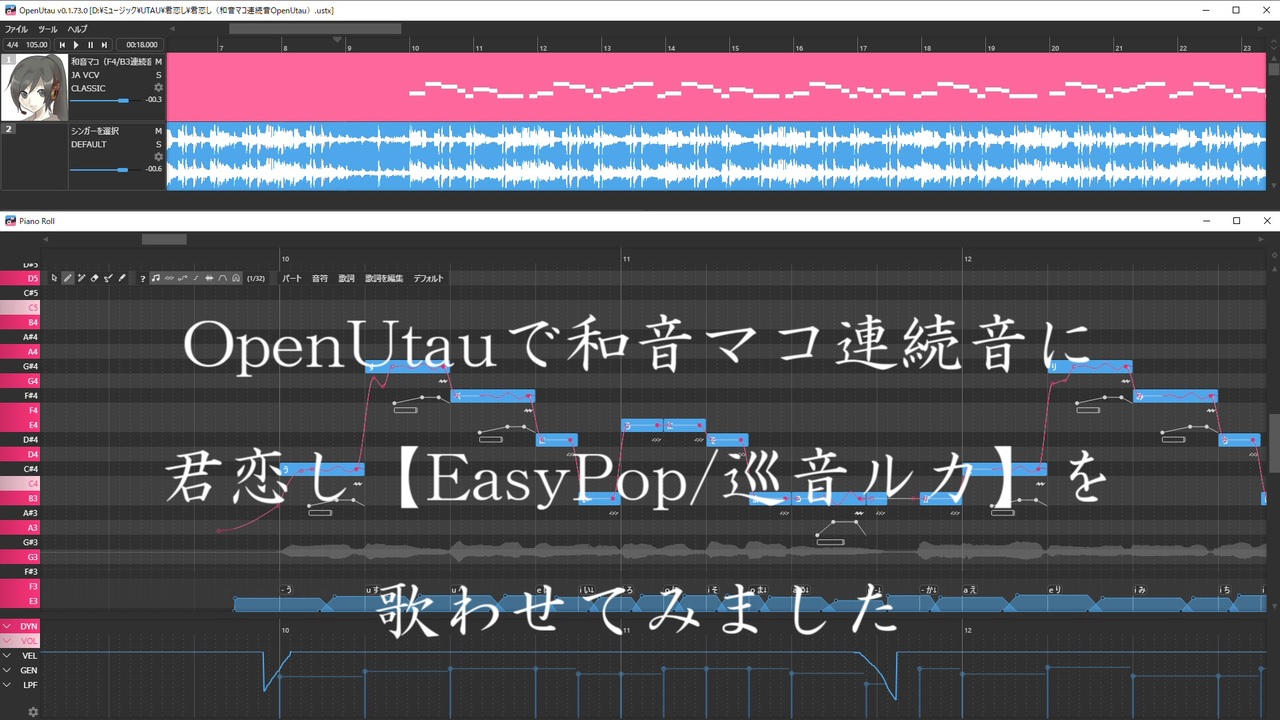Solo track 1 with the S button
The height and width of the screenshot is (720, 1280).
pos(158,75)
